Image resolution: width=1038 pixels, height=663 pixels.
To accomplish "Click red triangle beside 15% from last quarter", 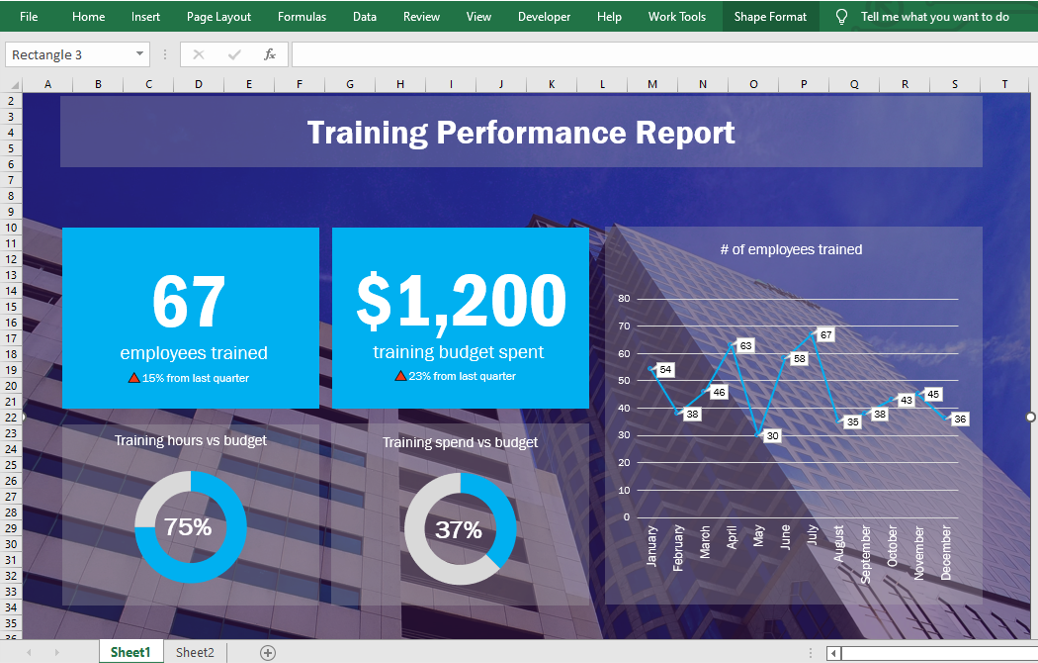I will [x=134, y=378].
